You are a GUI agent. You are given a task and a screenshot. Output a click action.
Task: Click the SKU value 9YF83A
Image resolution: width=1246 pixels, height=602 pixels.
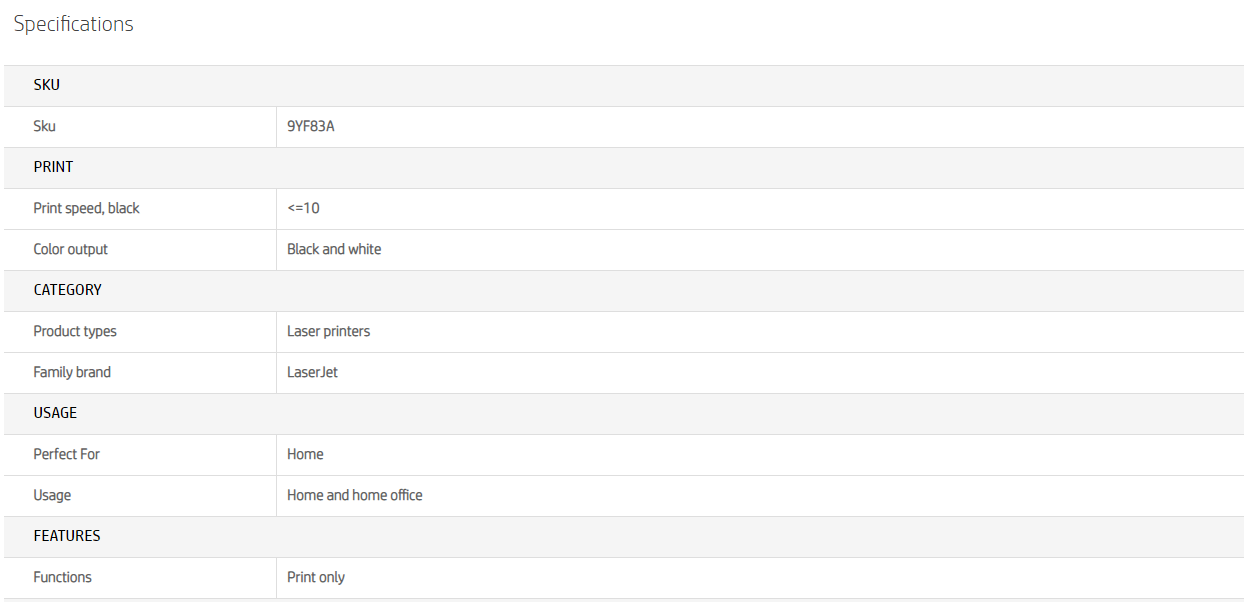coord(310,127)
